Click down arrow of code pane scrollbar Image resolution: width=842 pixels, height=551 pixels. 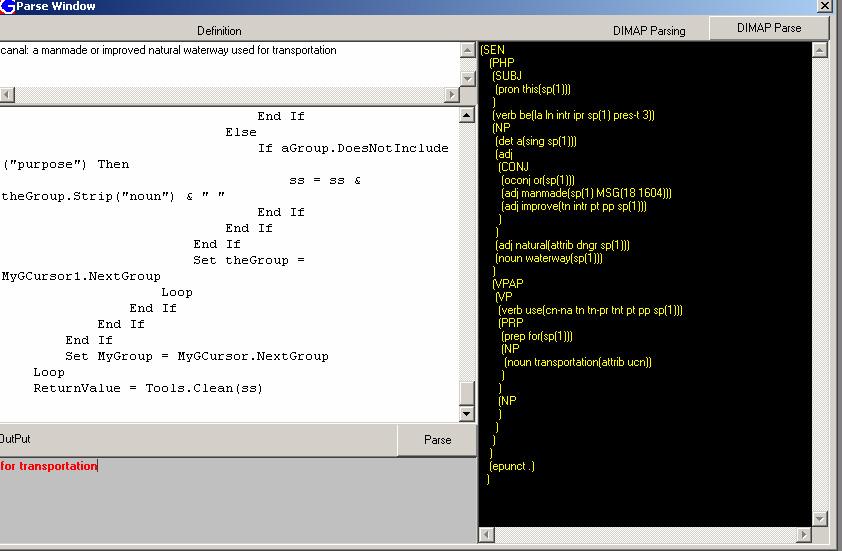[x=467, y=414]
